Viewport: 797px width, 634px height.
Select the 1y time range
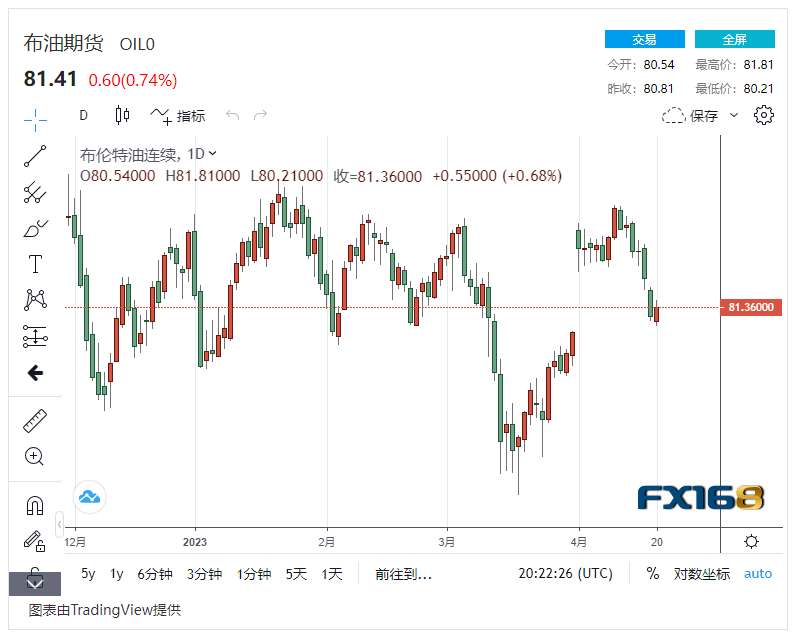(117, 574)
